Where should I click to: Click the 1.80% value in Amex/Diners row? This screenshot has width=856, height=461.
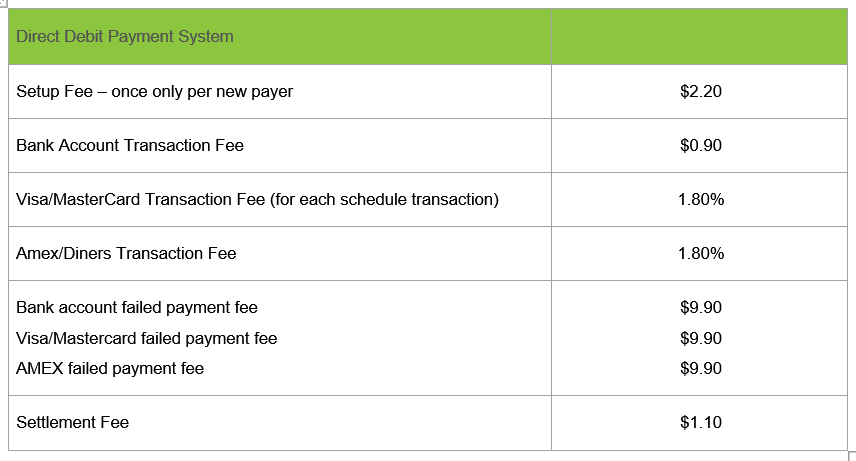700,253
